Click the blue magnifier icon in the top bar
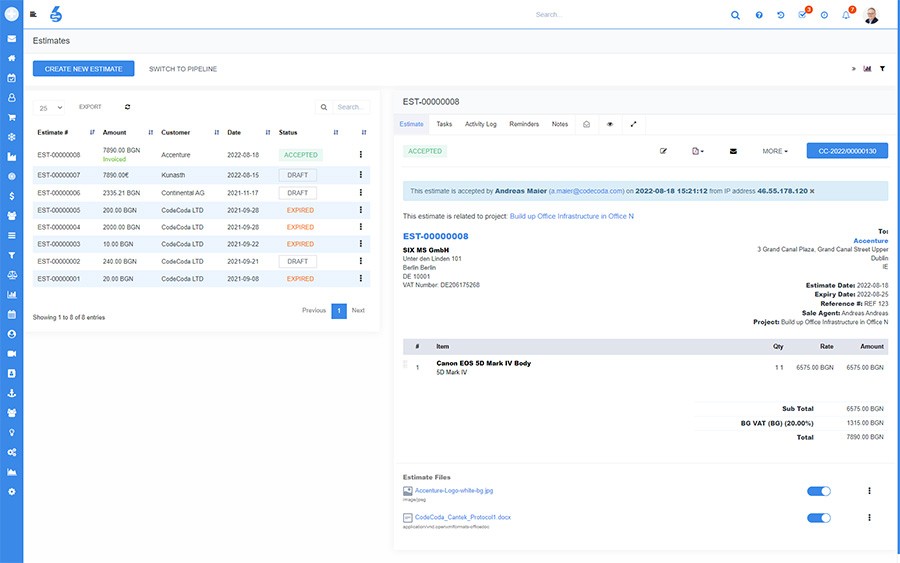This screenshot has height=563, width=900. 735,15
